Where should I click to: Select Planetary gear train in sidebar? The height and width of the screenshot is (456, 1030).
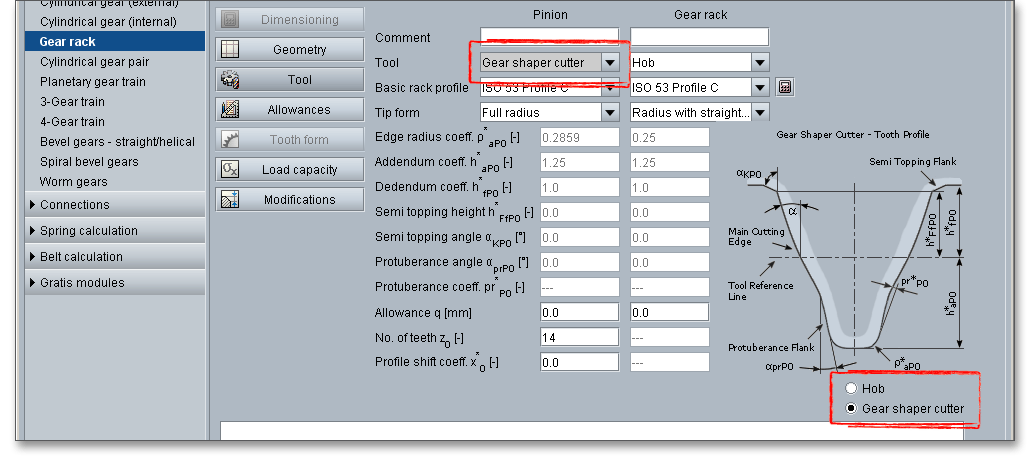click(92, 82)
